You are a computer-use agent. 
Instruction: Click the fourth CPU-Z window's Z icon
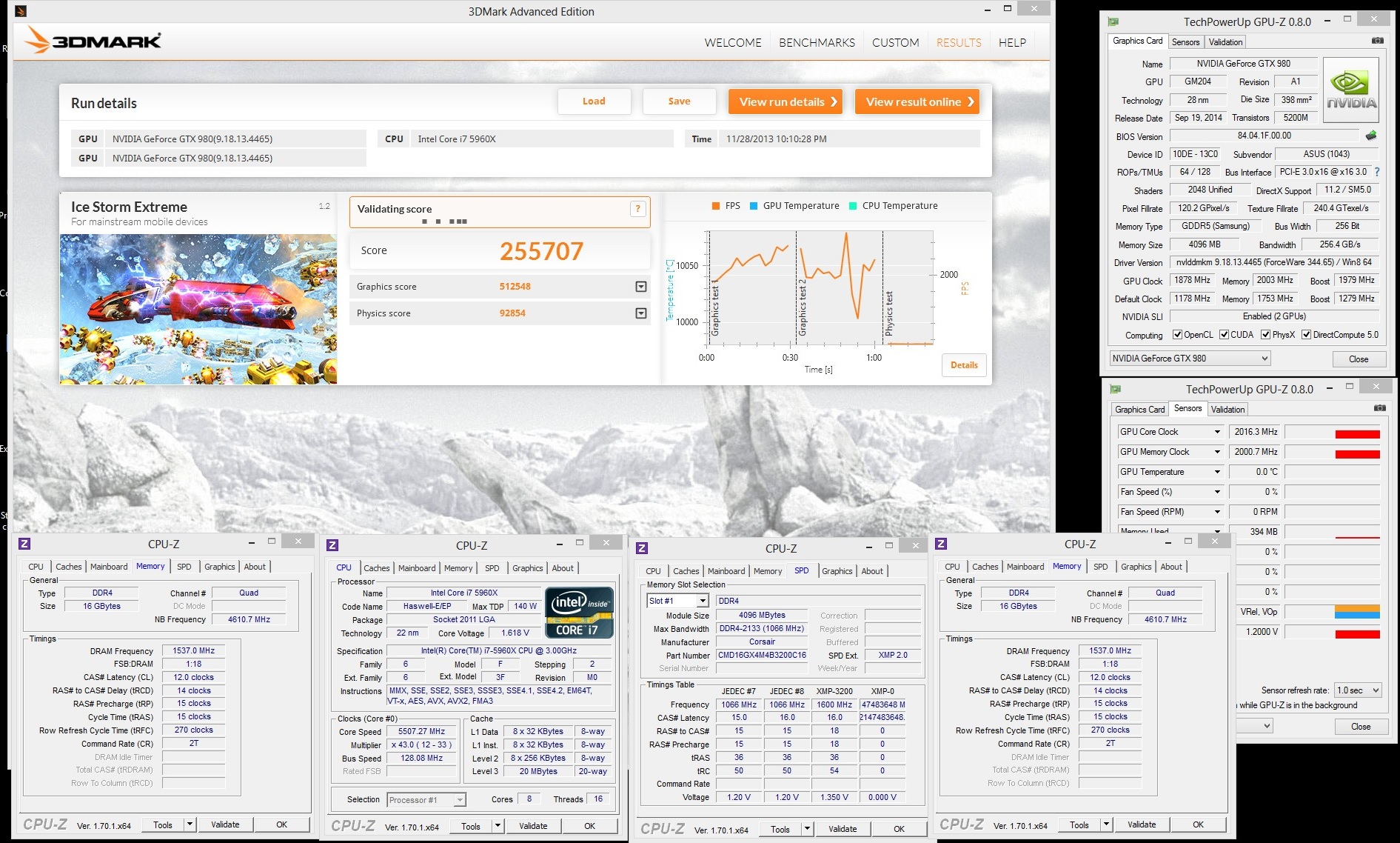coord(941,544)
